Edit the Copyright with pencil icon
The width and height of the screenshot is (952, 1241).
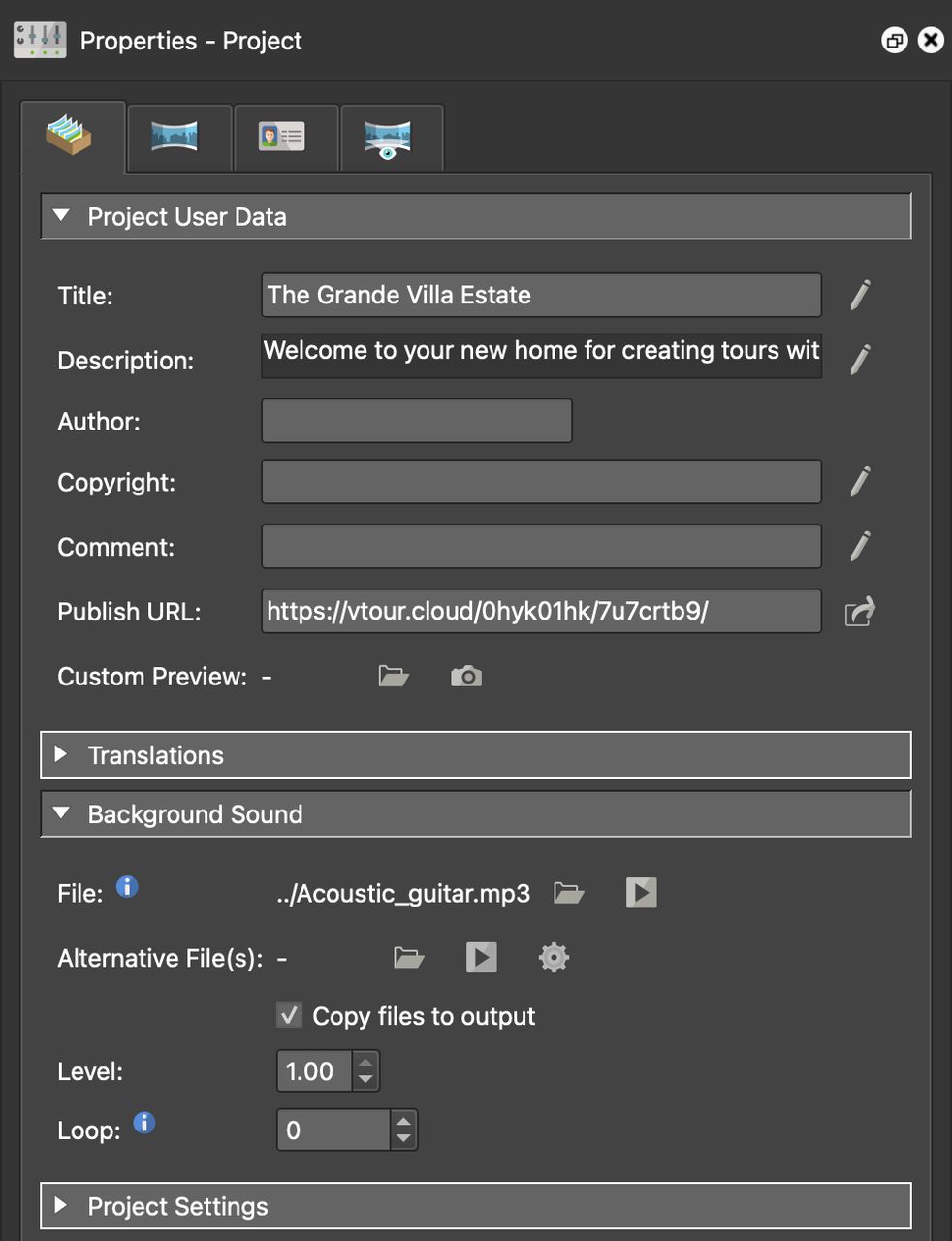tap(860, 481)
